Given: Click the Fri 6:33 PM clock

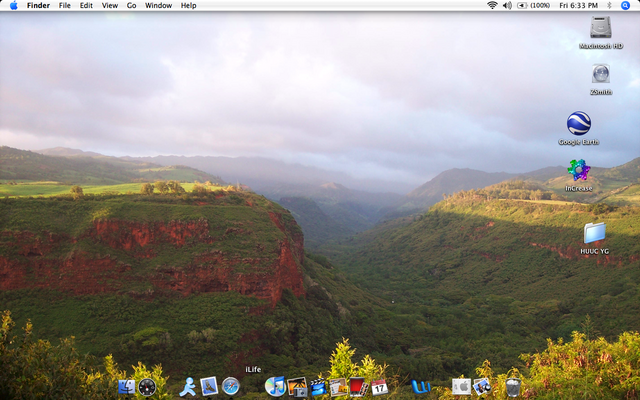Looking at the screenshot, I should [x=578, y=5].
